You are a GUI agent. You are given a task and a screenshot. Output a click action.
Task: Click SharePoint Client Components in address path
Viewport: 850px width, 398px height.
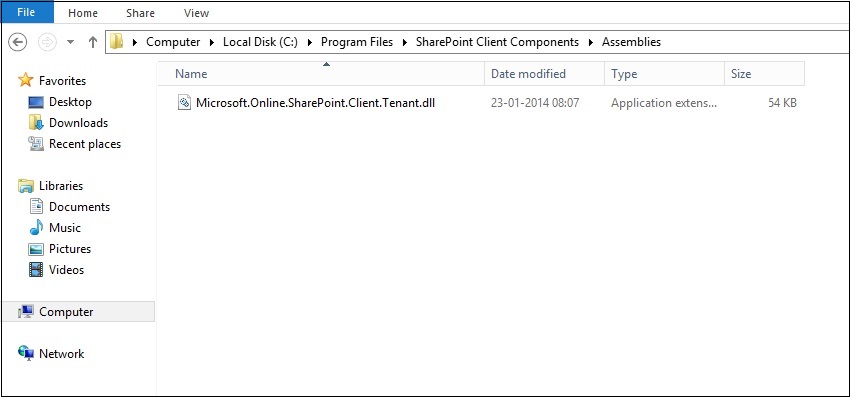point(497,42)
